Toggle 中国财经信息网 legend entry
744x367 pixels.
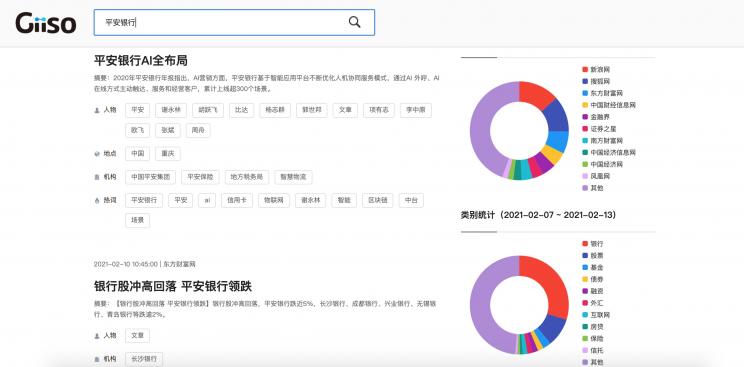pos(609,105)
